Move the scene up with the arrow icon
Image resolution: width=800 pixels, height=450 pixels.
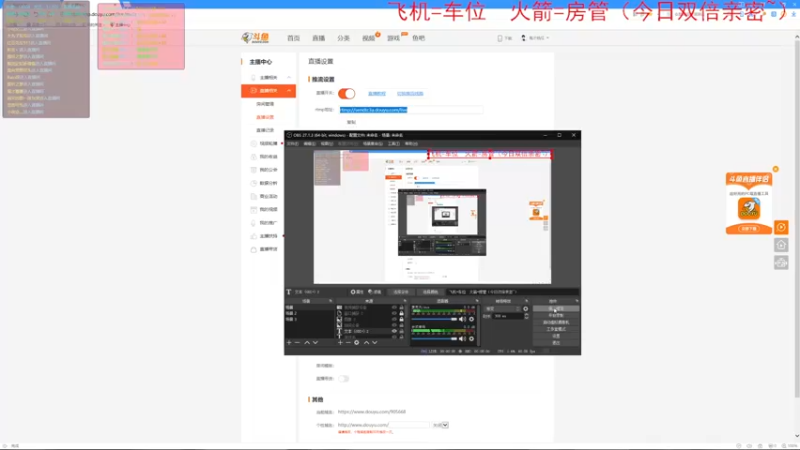click(x=307, y=342)
